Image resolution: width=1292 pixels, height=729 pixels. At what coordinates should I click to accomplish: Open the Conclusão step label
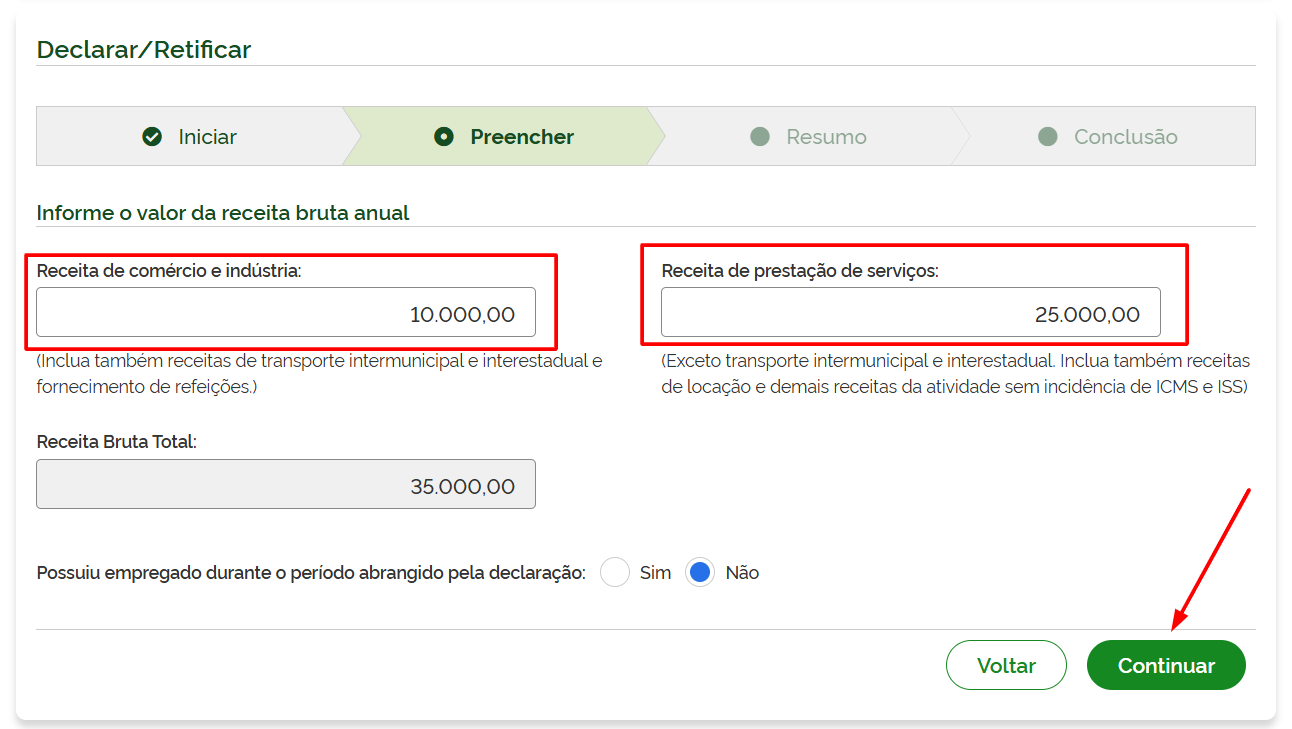point(1125,137)
